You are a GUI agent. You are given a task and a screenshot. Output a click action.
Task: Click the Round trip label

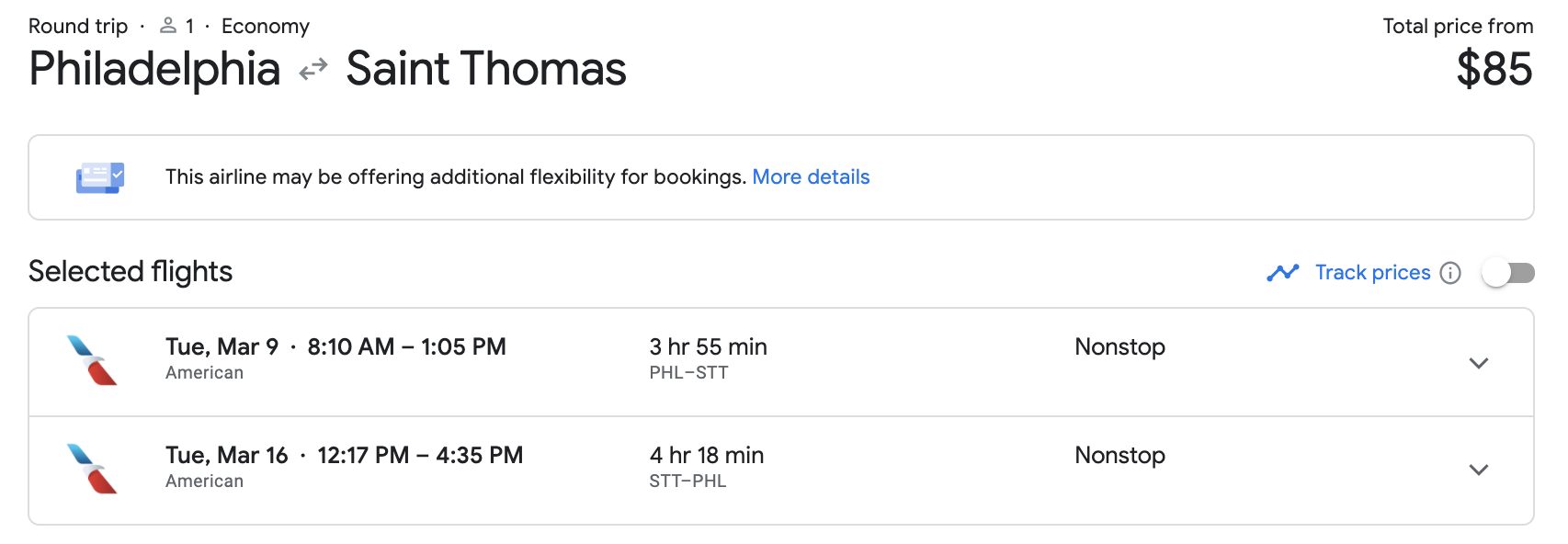coord(77,25)
